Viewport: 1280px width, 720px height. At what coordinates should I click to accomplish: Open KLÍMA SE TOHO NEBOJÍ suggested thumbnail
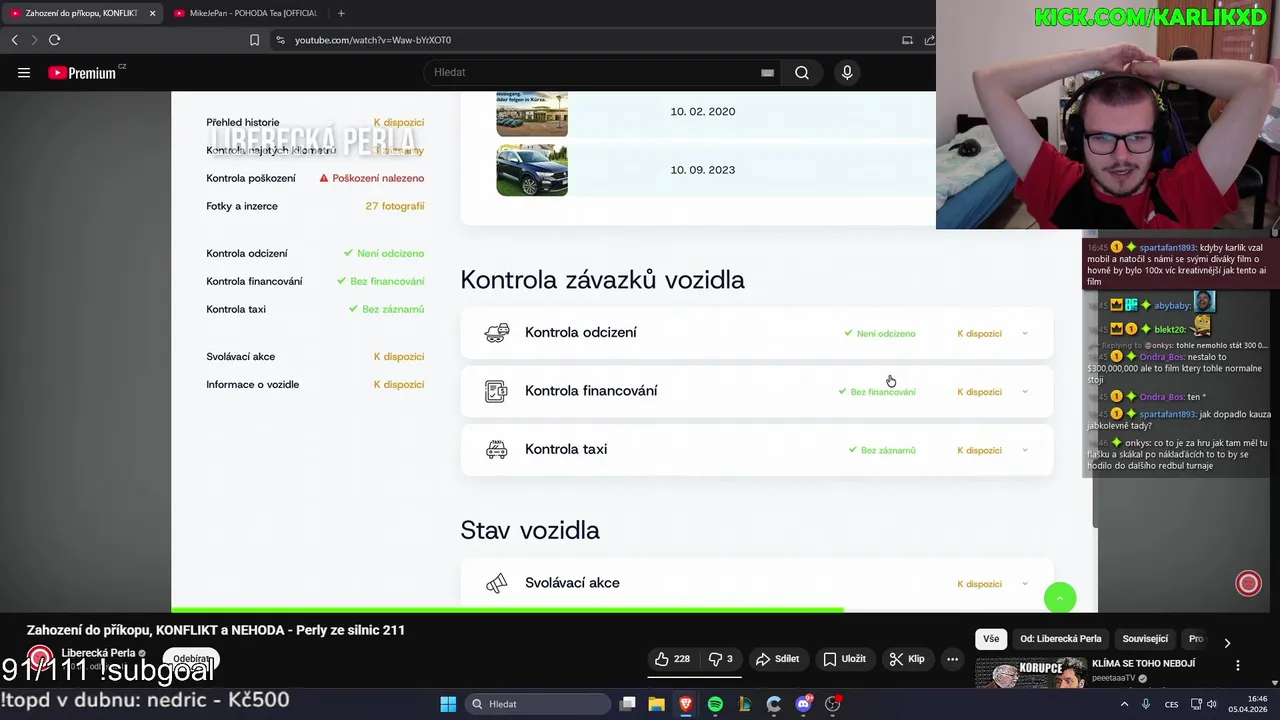tap(1030, 673)
